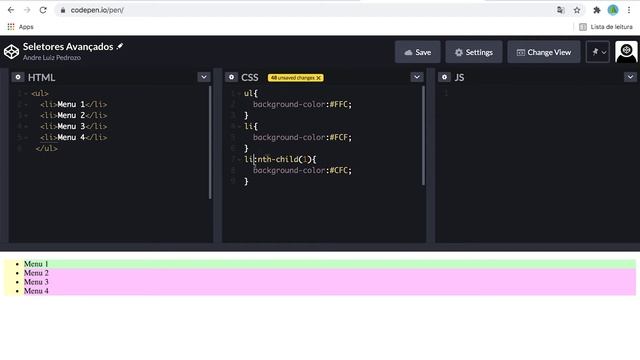Click Menu 3 in the preview output
This screenshot has width=640, height=360.
click(36, 282)
